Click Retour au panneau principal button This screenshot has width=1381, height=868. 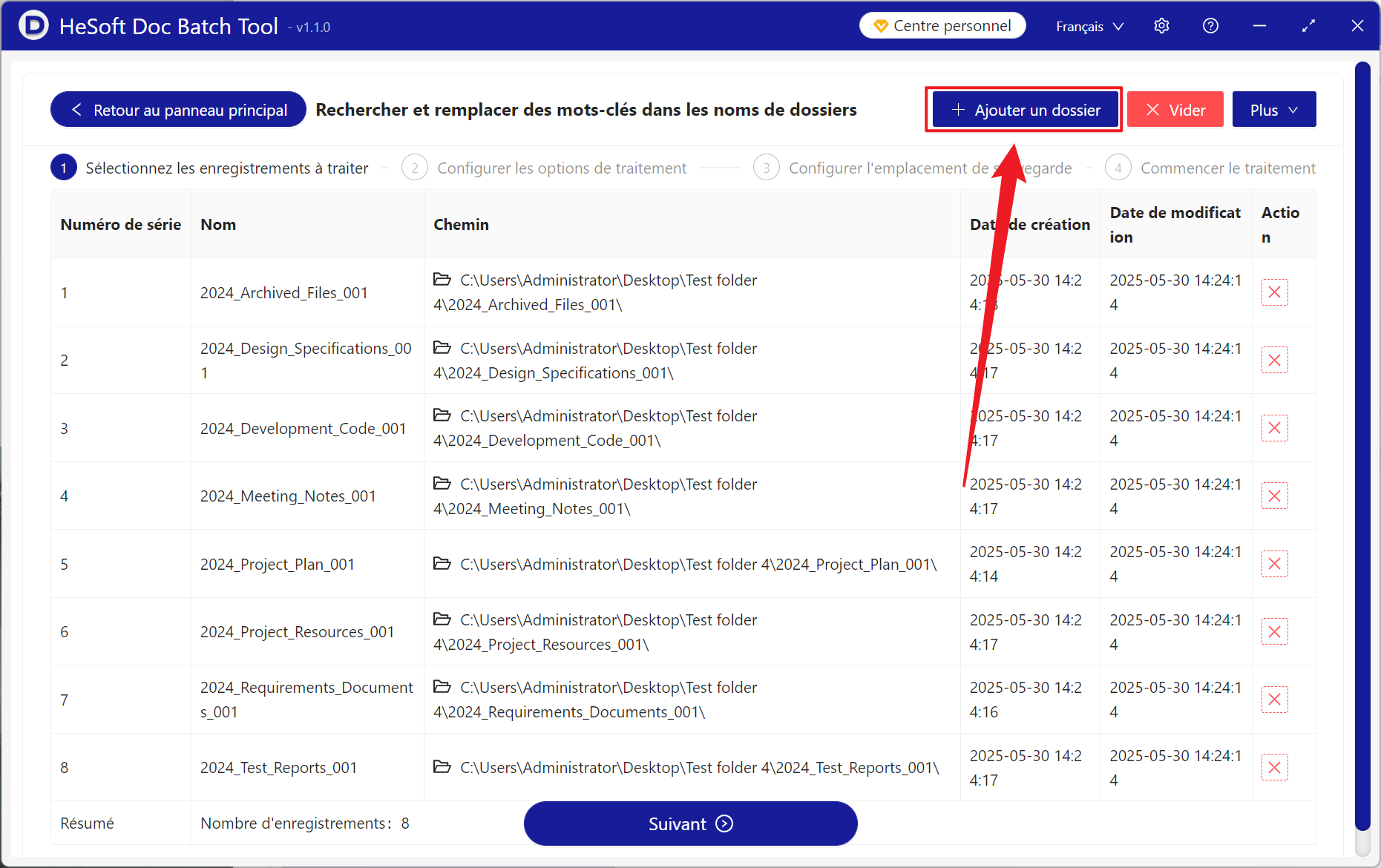(x=178, y=110)
